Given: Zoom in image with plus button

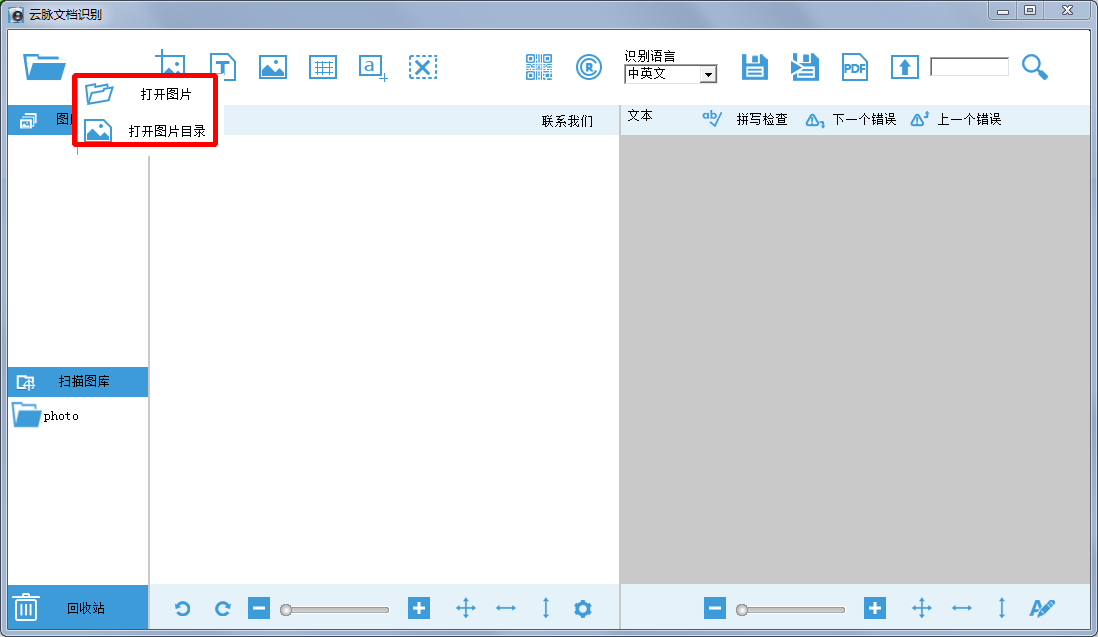Looking at the screenshot, I should click(x=419, y=608).
